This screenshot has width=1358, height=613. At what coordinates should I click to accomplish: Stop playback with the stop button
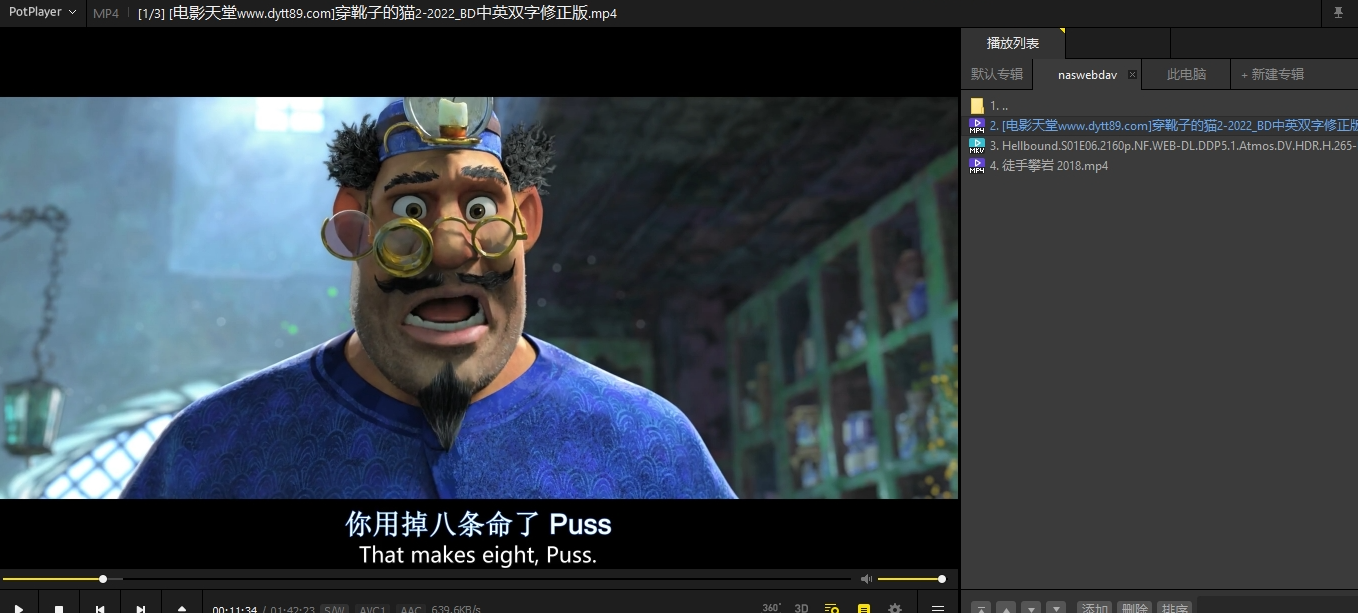(x=59, y=607)
